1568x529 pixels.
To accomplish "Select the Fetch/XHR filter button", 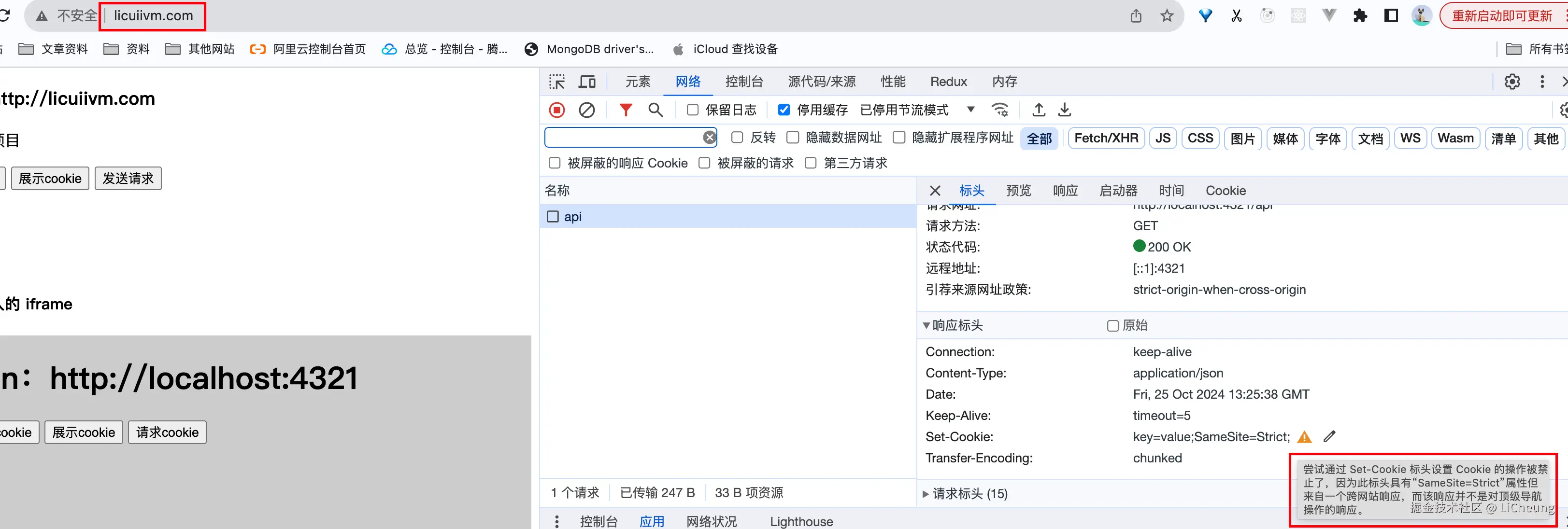I will (x=1106, y=139).
